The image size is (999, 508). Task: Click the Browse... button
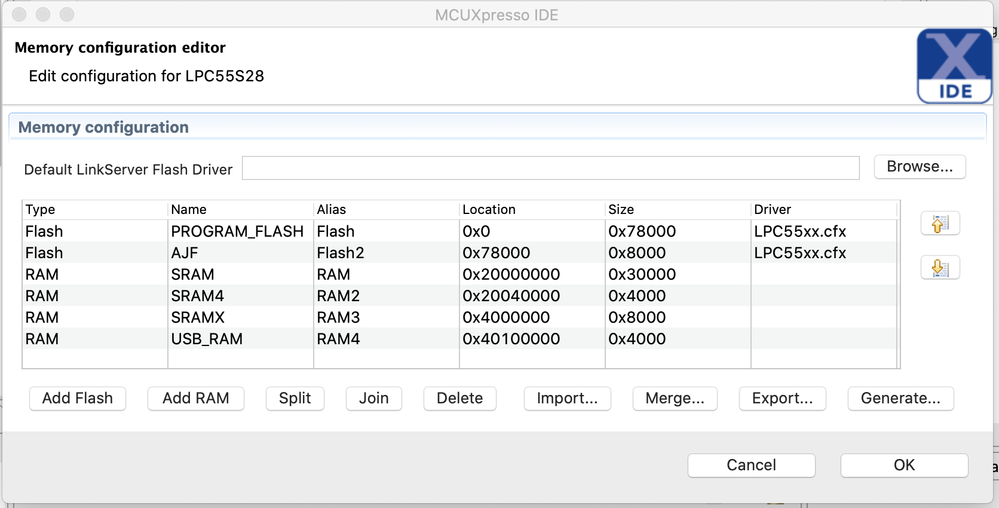[919, 167]
